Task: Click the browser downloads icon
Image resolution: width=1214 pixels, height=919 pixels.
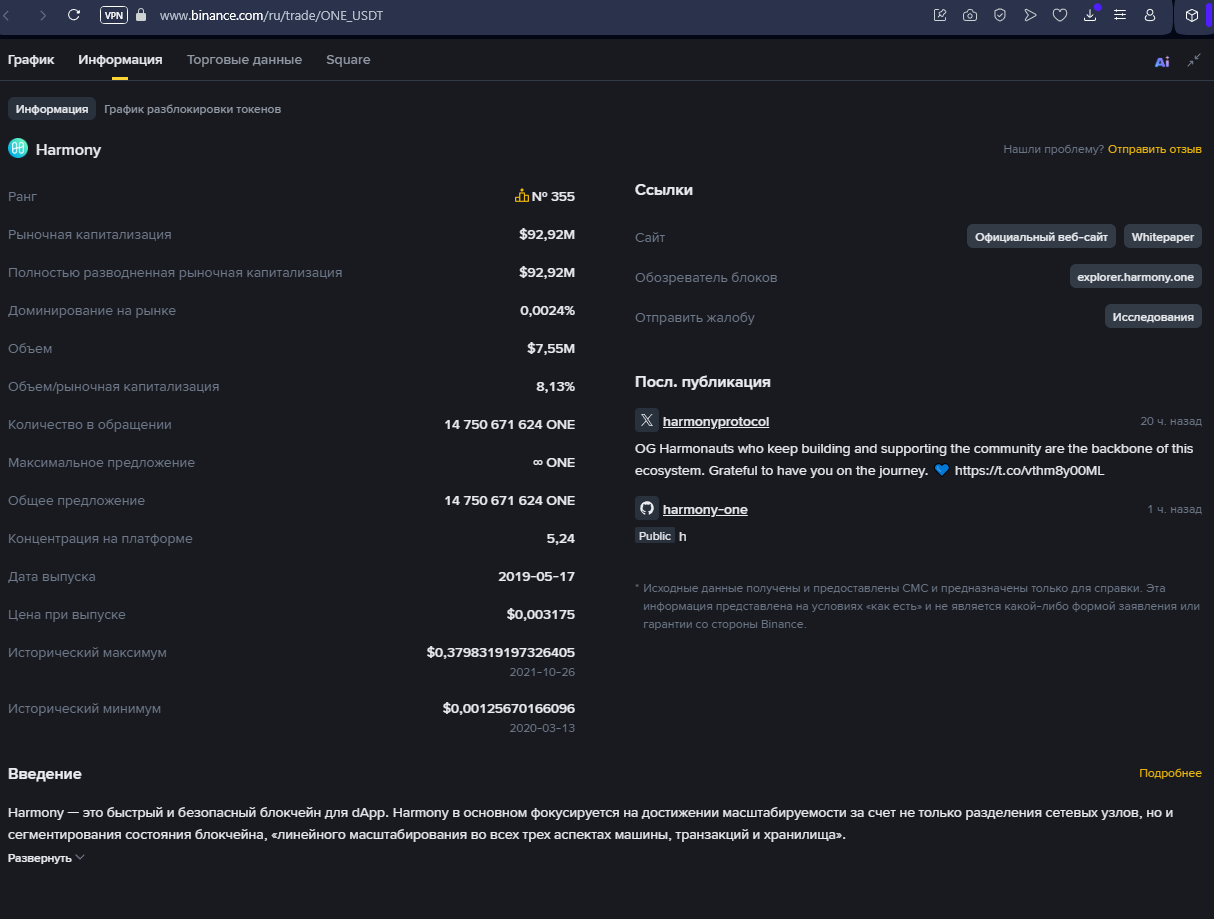Action: click(1090, 15)
